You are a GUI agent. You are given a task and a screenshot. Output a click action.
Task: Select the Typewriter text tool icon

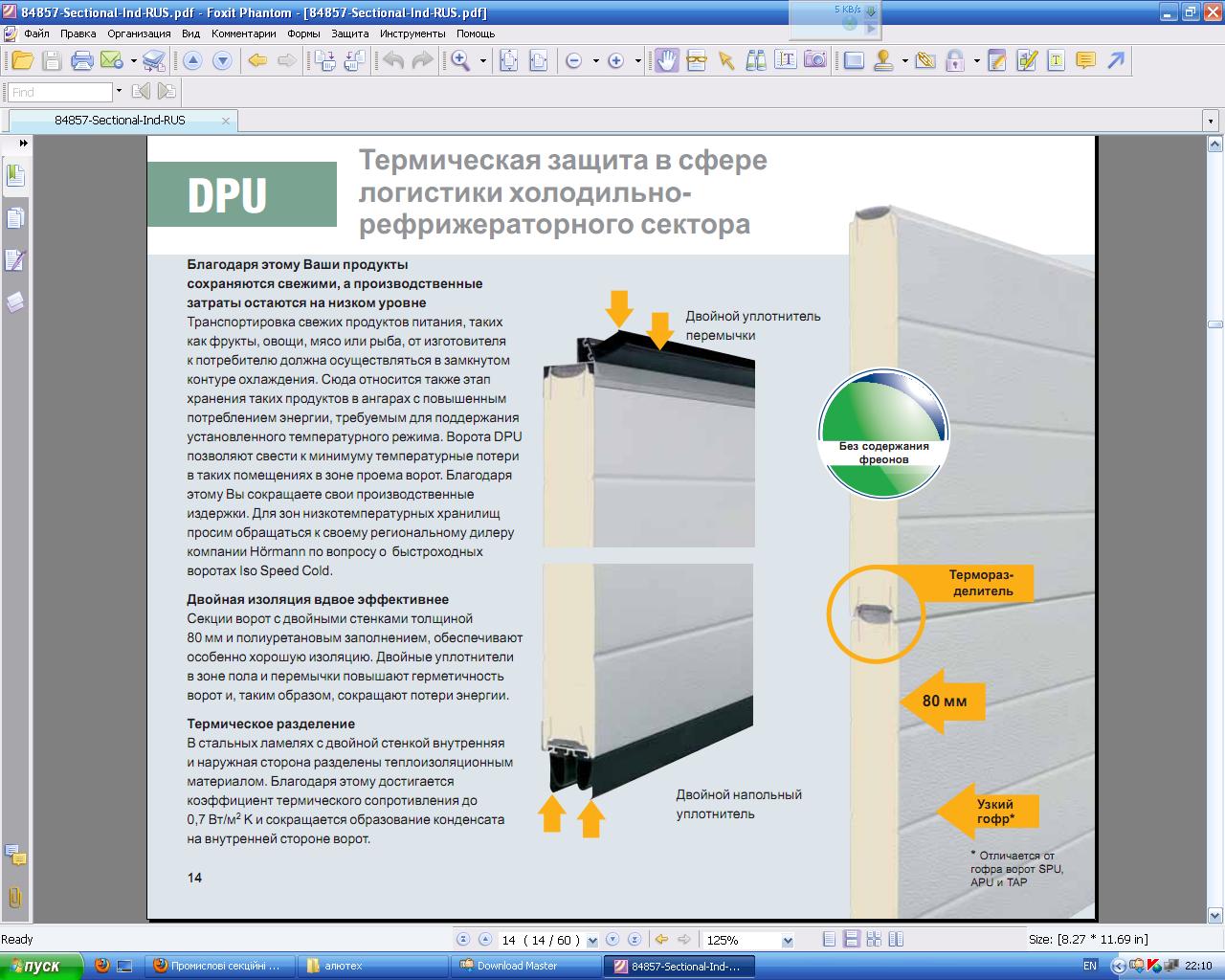coord(786,60)
